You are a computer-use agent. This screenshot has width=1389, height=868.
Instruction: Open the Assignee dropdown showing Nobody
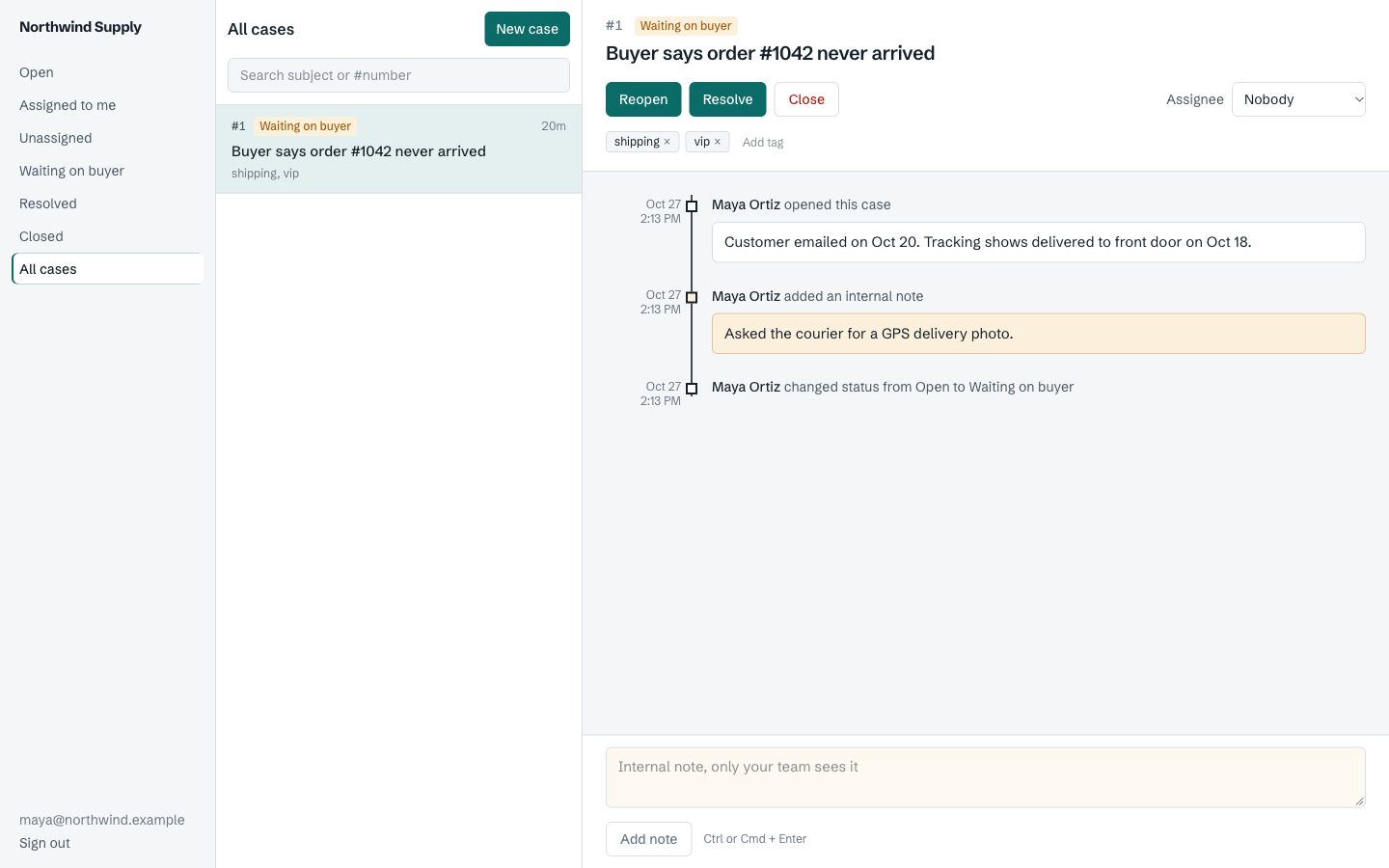(x=1298, y=99)
